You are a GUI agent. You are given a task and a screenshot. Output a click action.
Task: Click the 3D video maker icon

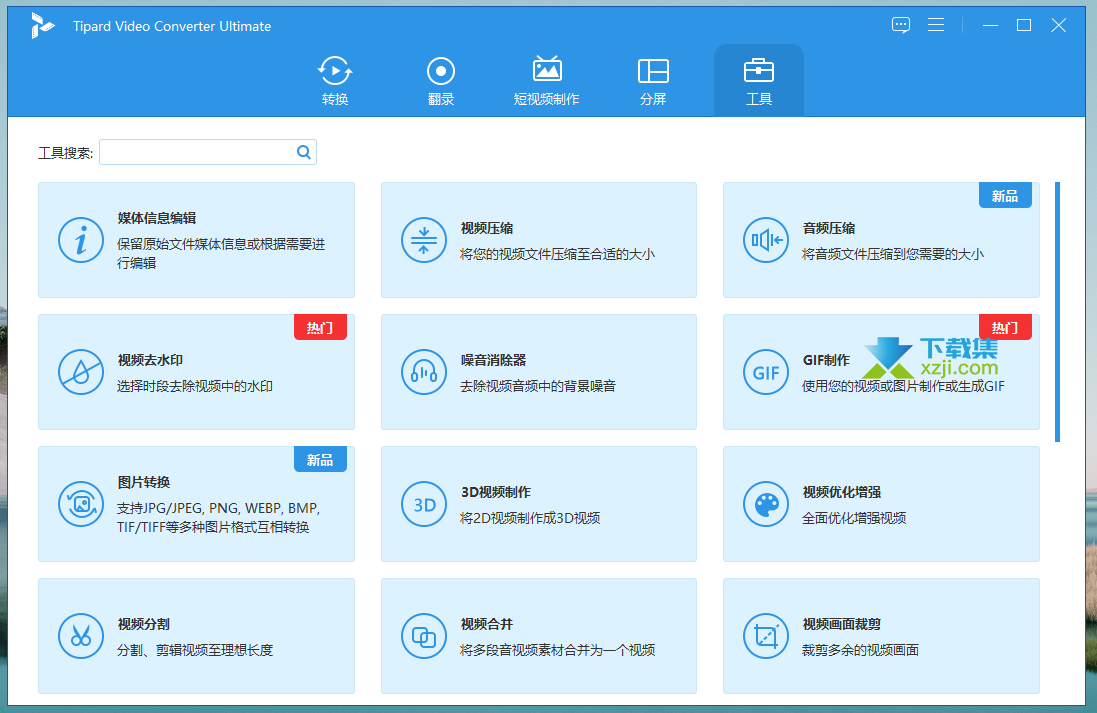tap(424, 504)
